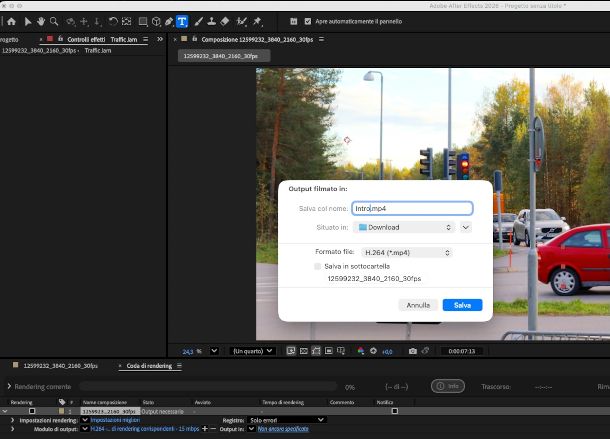Select the 3D cube tool
610x439 pixels.
point(156,21)
